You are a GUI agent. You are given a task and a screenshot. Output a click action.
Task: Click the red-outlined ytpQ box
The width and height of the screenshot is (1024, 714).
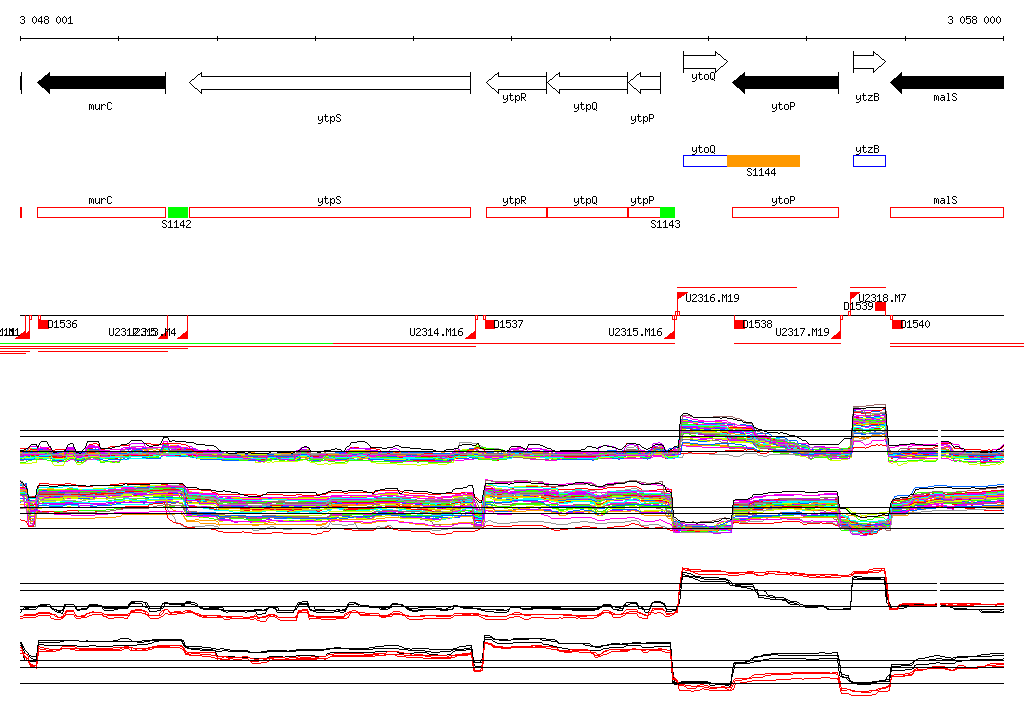pyautogui.click(x=587, y=212)
